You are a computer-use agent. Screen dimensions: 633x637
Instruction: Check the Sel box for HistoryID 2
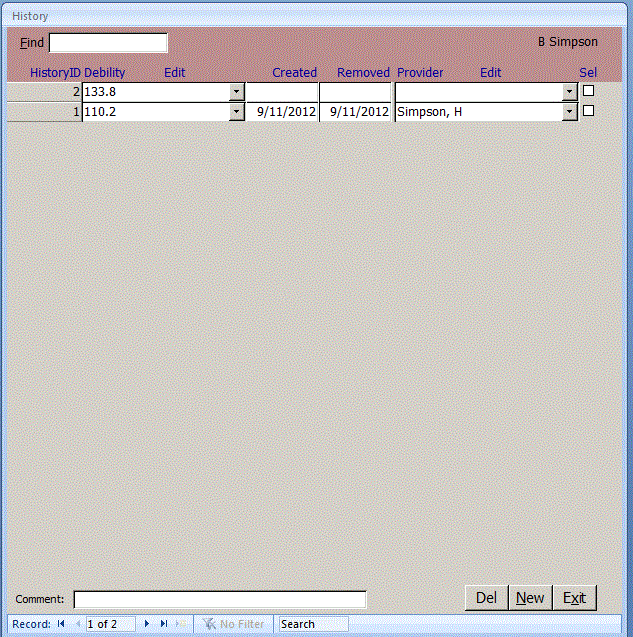click(588, 91)
